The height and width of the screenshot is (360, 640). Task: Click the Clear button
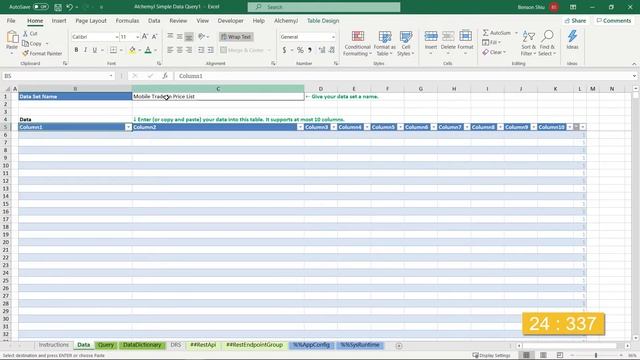click(x=494, y=52)
